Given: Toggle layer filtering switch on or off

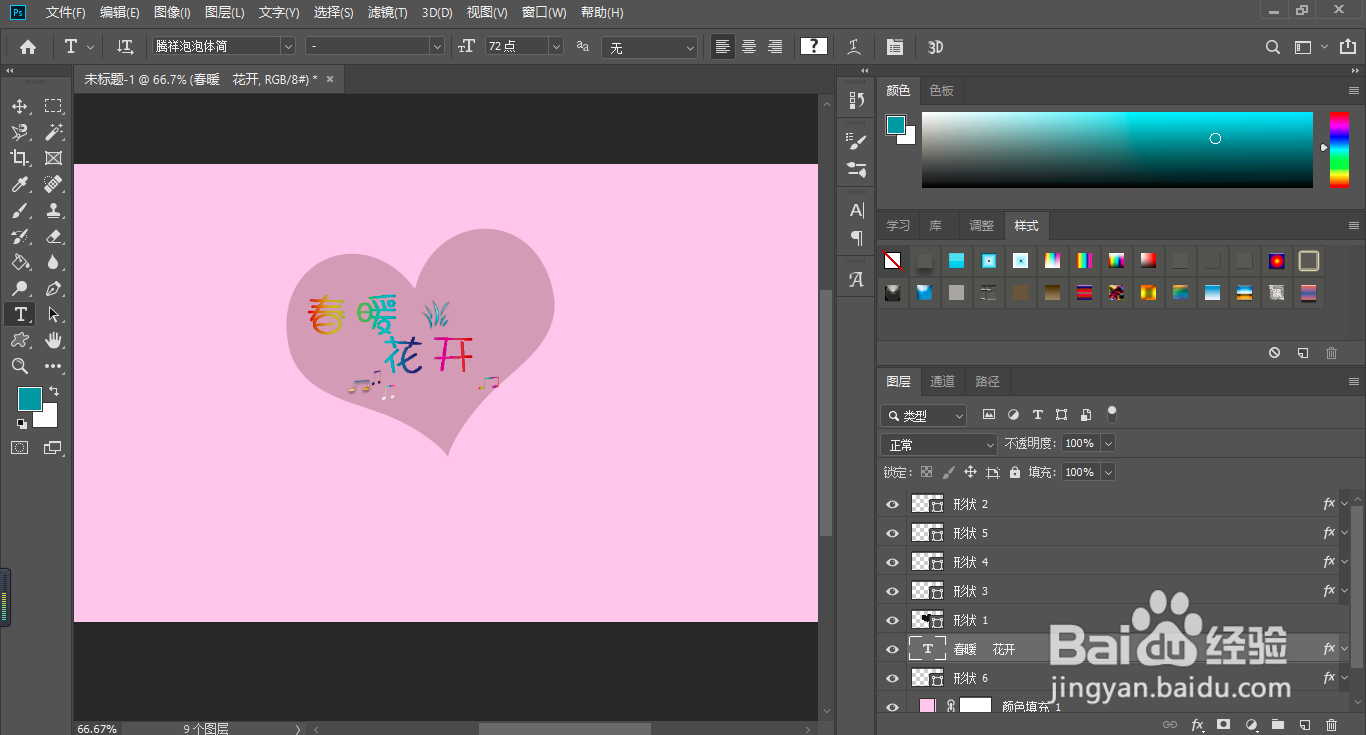Looking at the screenshot, I should click(x=1112, y=414).
